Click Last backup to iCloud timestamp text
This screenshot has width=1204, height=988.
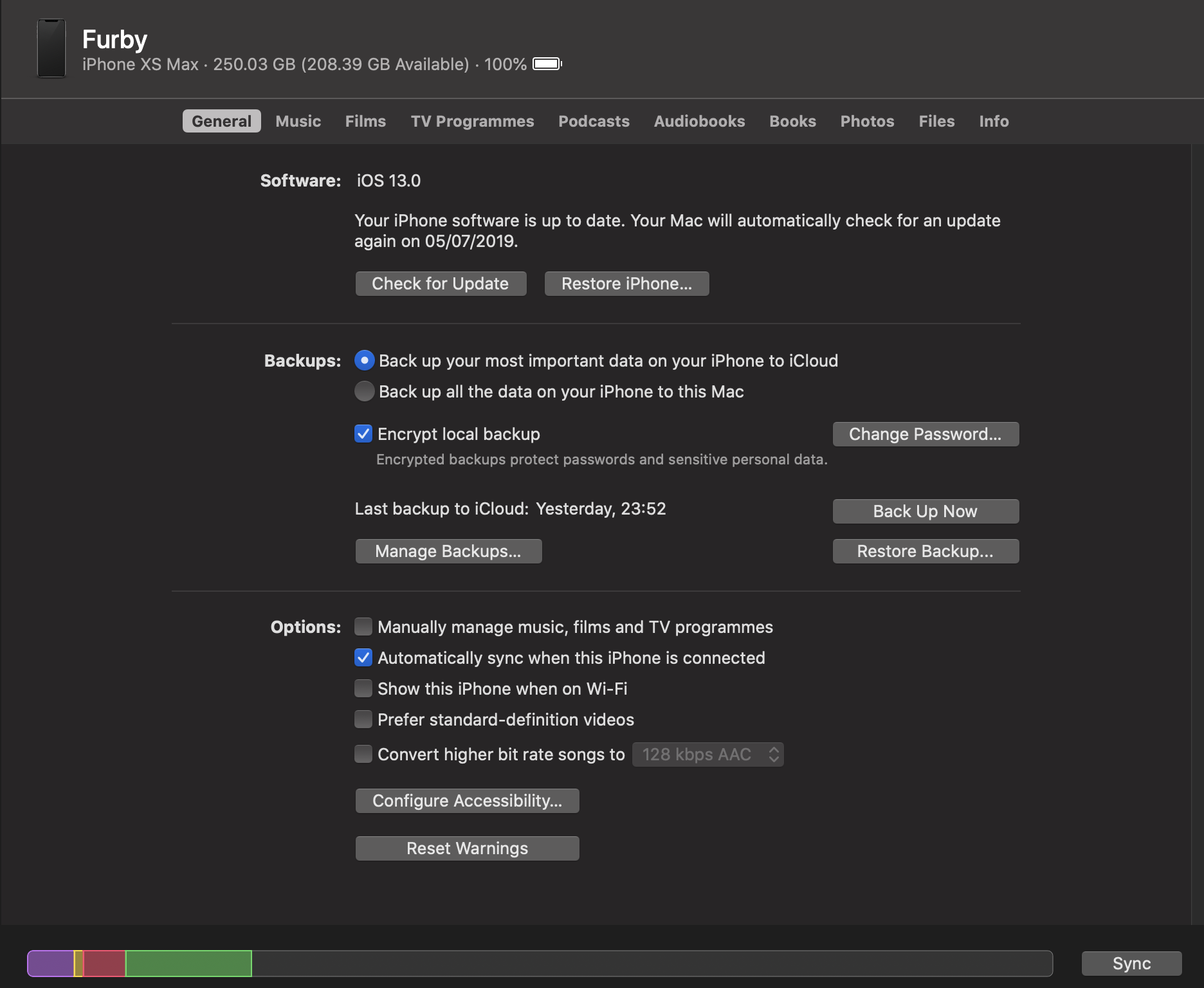click(510, 509)
